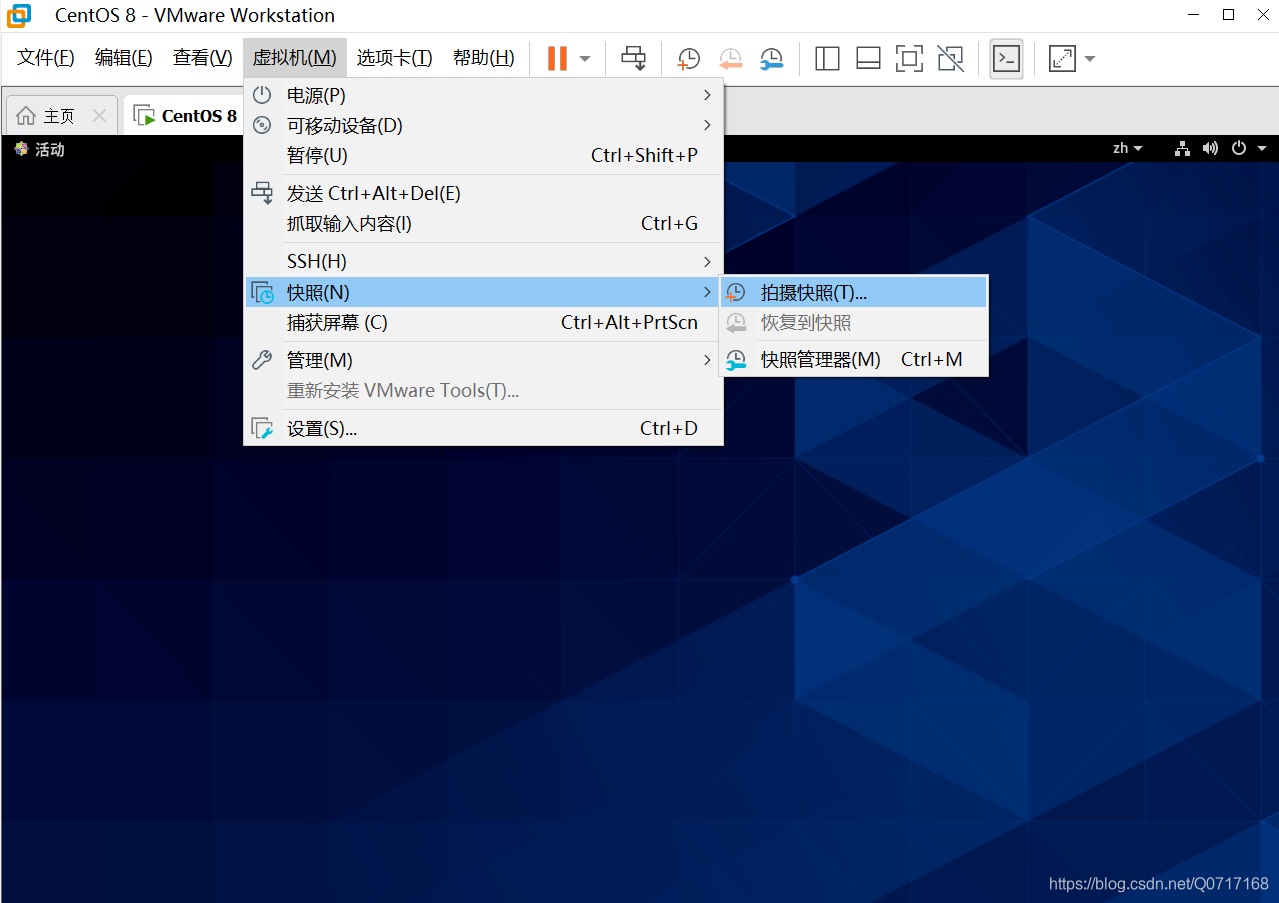
Task: Select 捕获屏幕 (C) menu entry
Action: tap(483, 322)
